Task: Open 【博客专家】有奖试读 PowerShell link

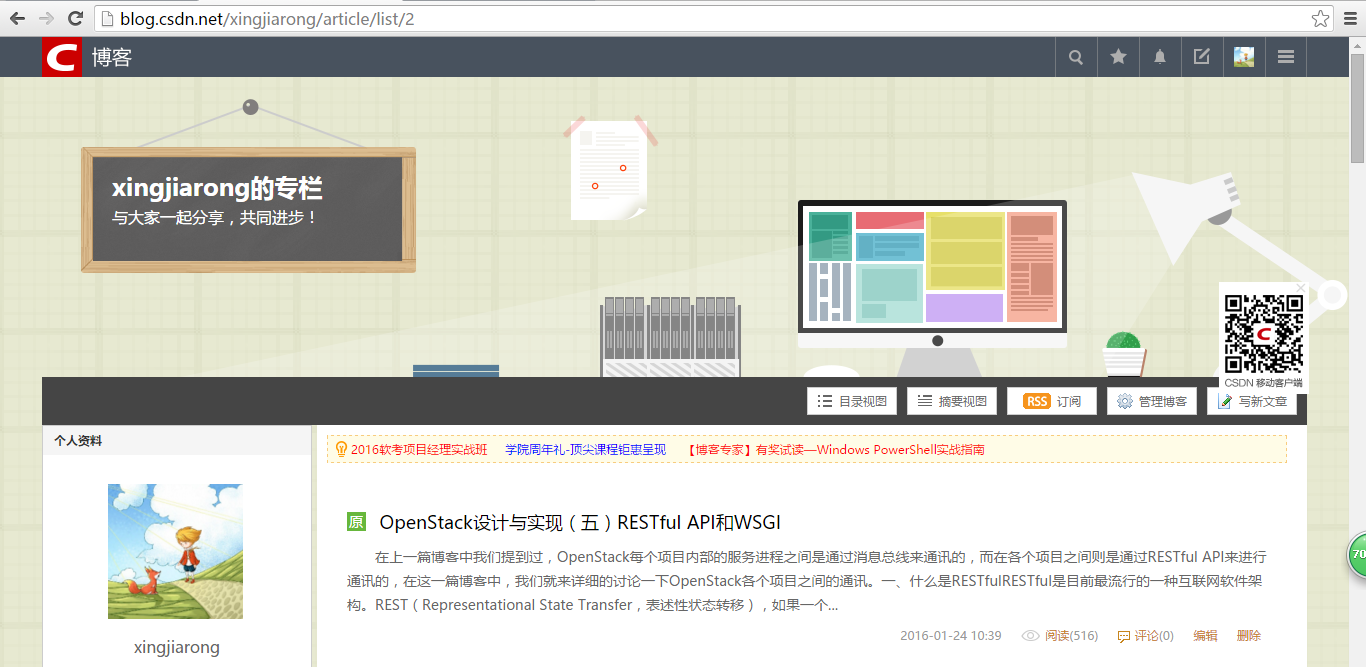Action: pos(835,450)
